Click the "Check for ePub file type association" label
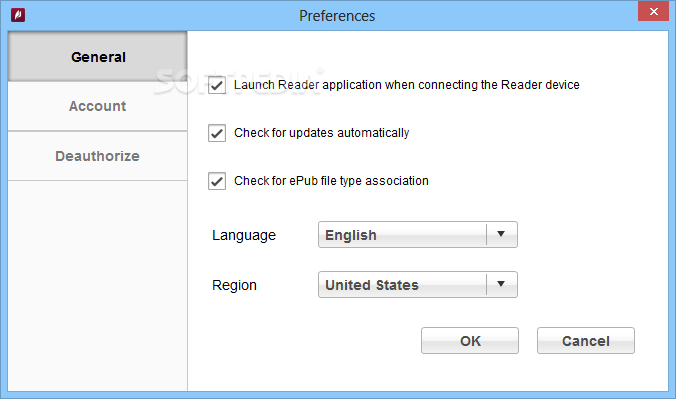The width and height of the screenshot is (676, 399). [331, 181]
